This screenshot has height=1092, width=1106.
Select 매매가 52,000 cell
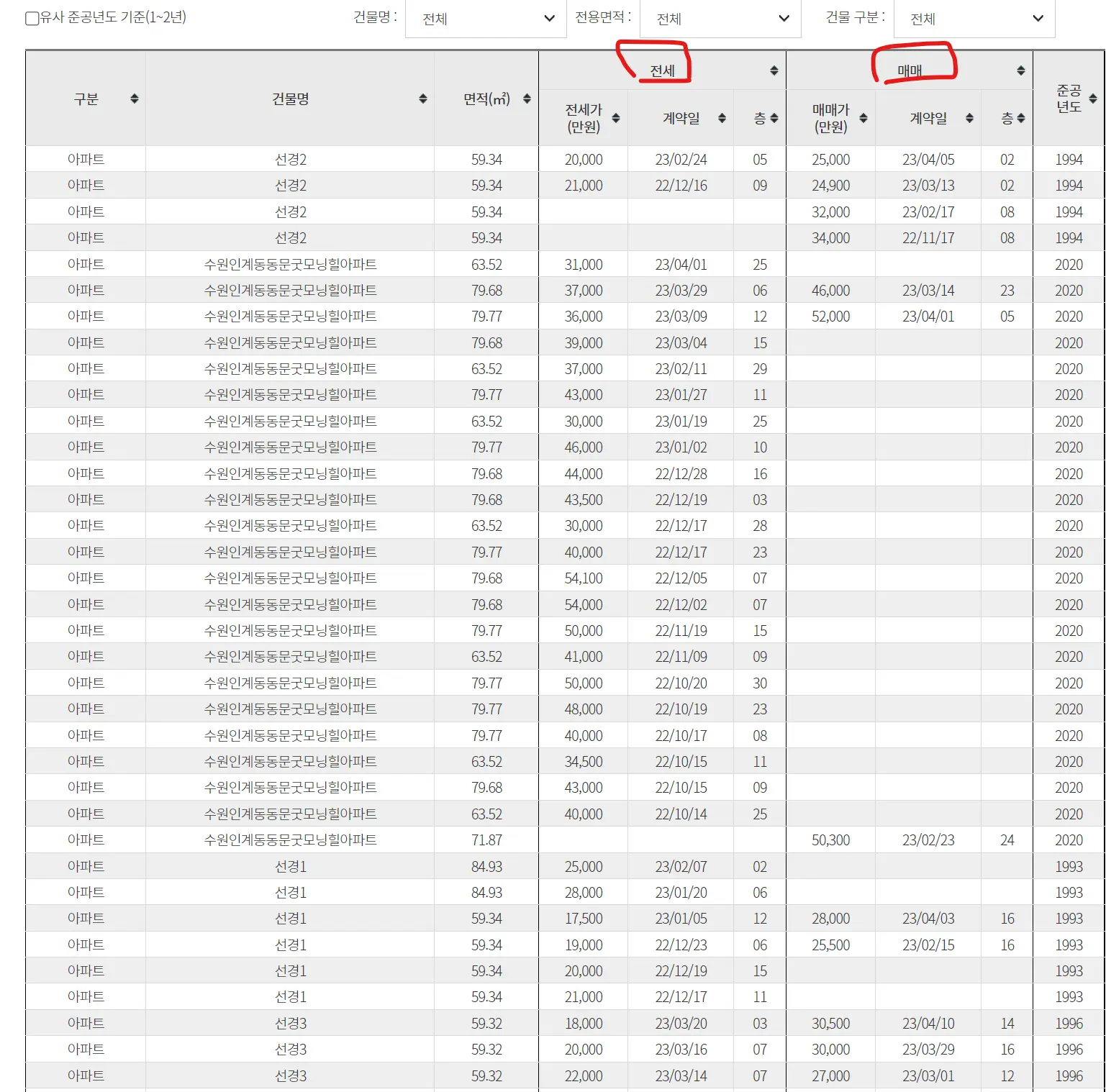click(831, 316)
